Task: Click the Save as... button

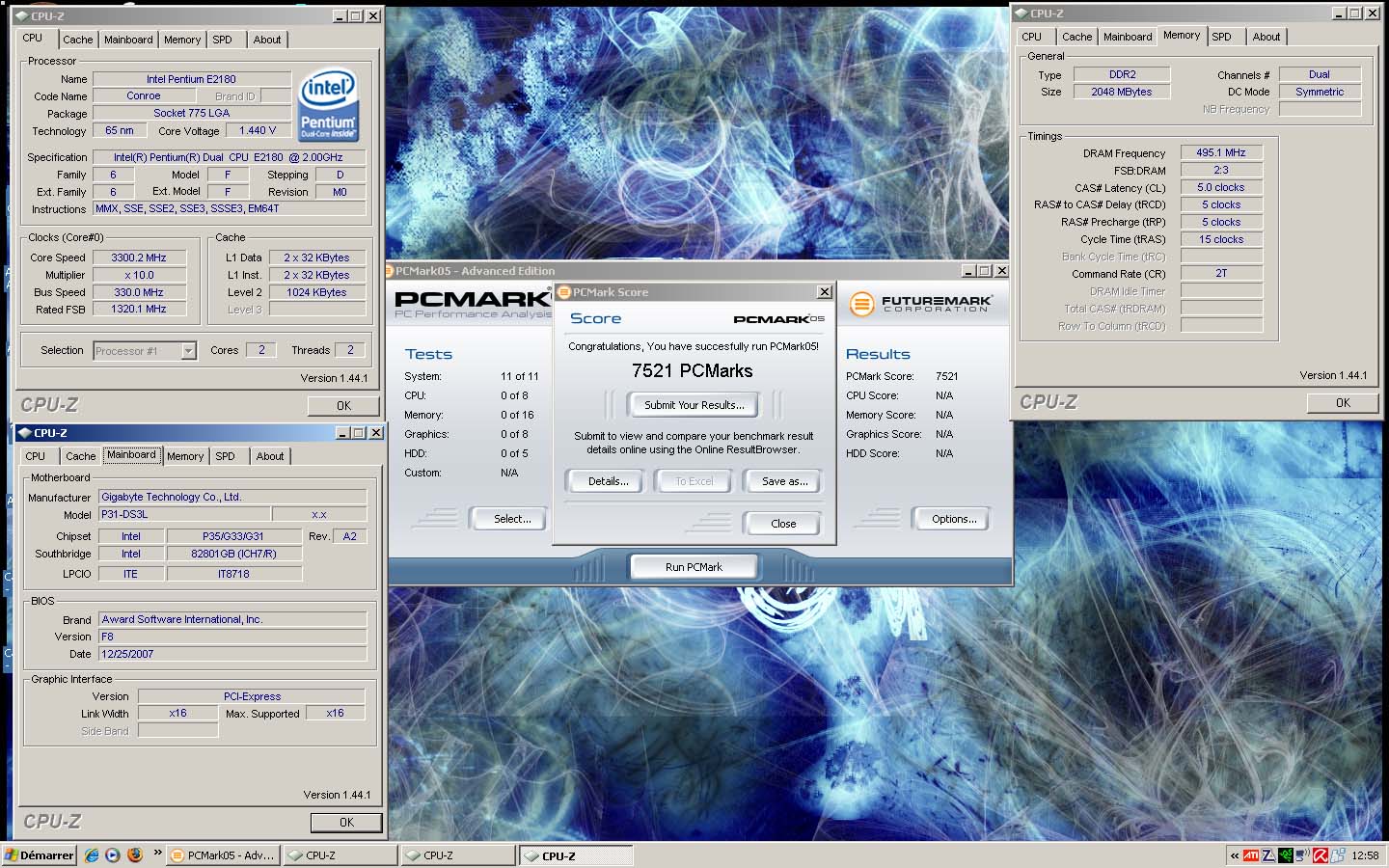Action: click(x=784, y=481)
